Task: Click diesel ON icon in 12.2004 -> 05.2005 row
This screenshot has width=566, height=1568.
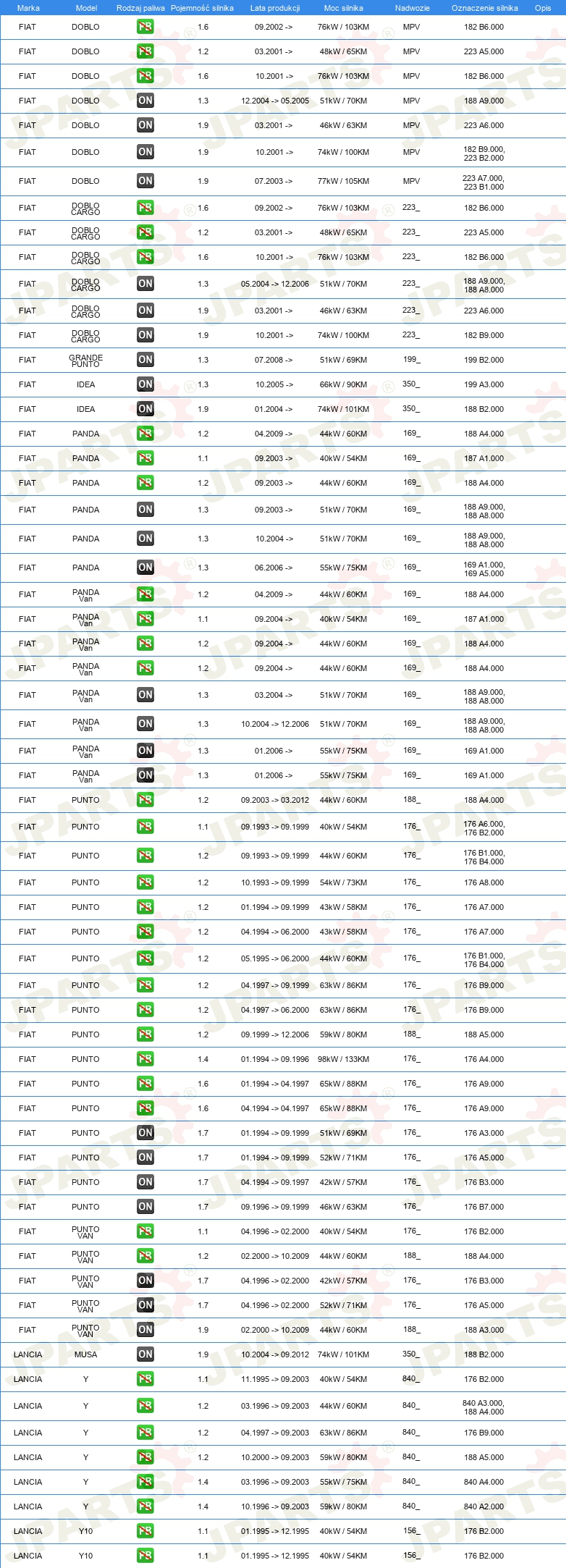Action: [145, 101]
